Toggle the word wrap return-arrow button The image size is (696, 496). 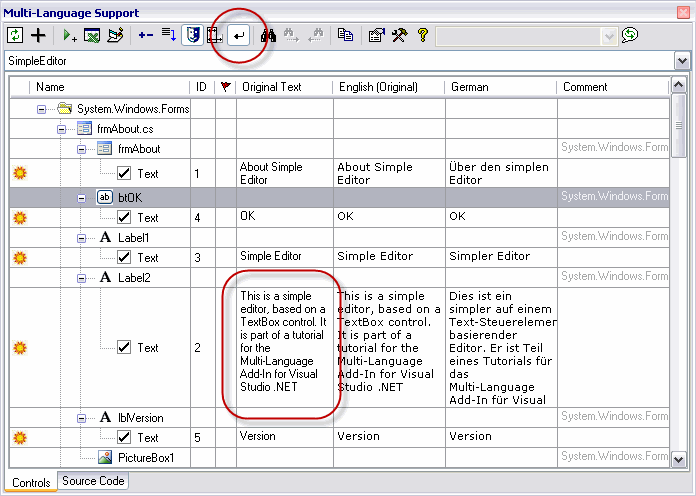point(238,35)
